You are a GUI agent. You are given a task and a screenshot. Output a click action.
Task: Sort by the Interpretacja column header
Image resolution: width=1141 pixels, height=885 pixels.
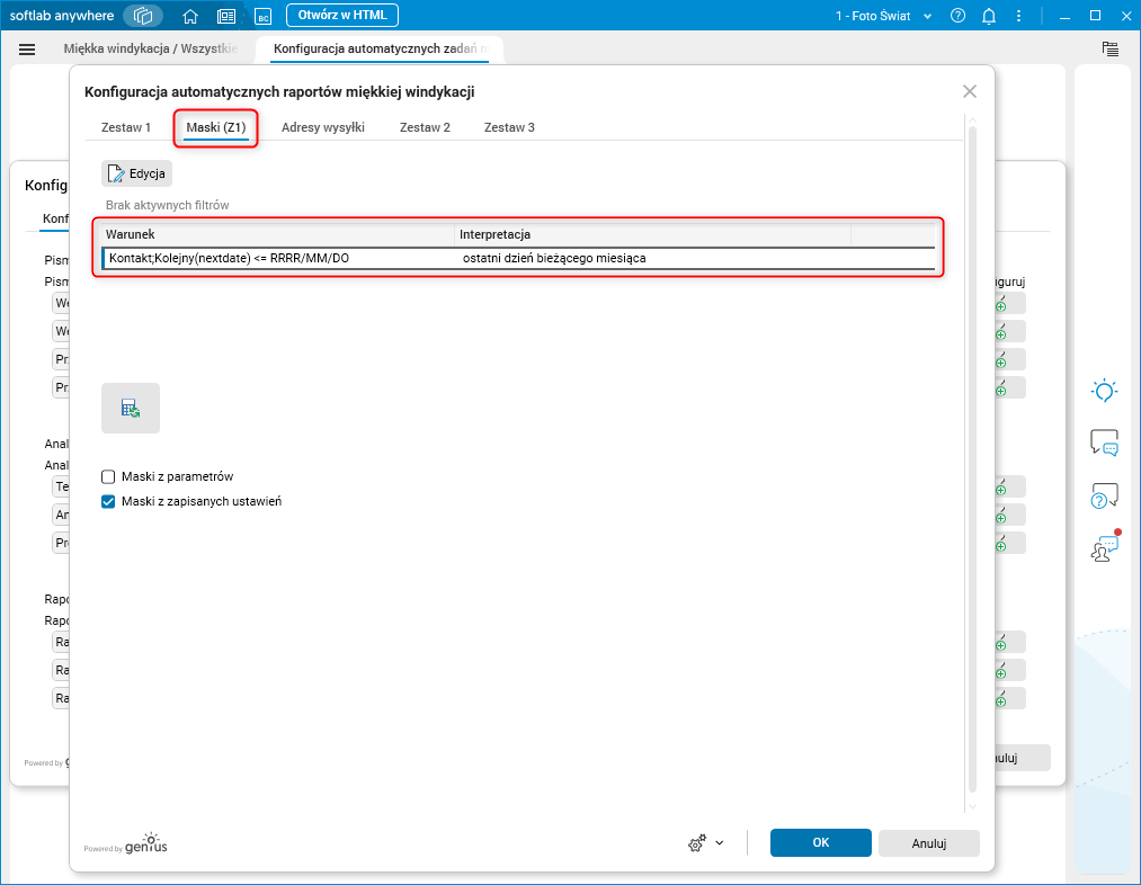point(653,234)
